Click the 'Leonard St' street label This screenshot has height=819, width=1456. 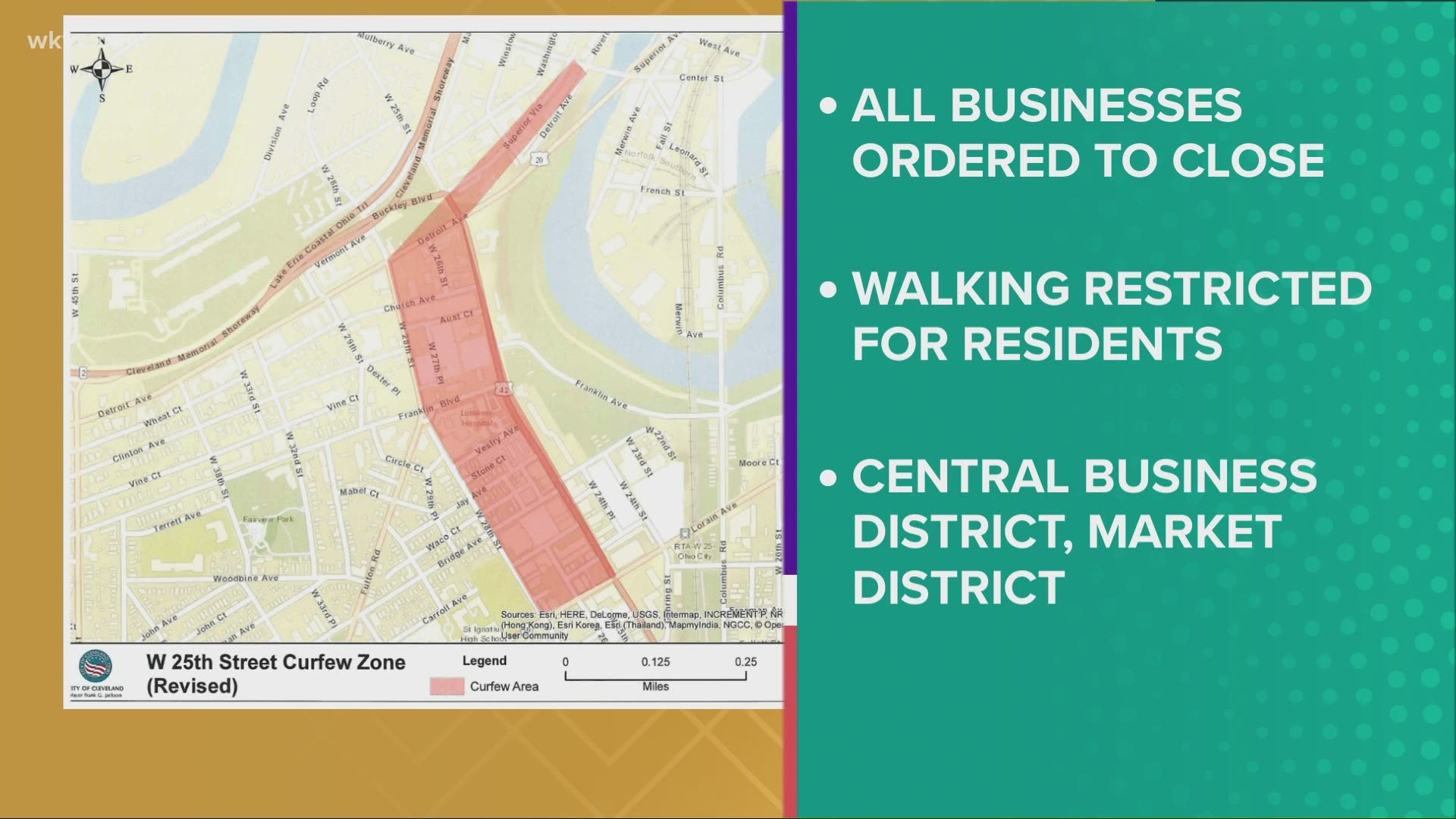[690, 160]
